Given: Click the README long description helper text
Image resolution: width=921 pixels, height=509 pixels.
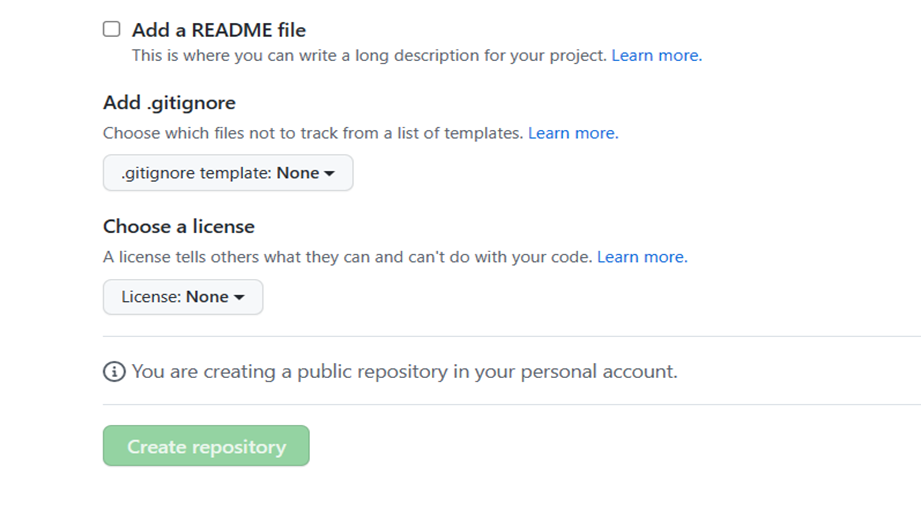Looking at the screenshot, I should [369, 55].
